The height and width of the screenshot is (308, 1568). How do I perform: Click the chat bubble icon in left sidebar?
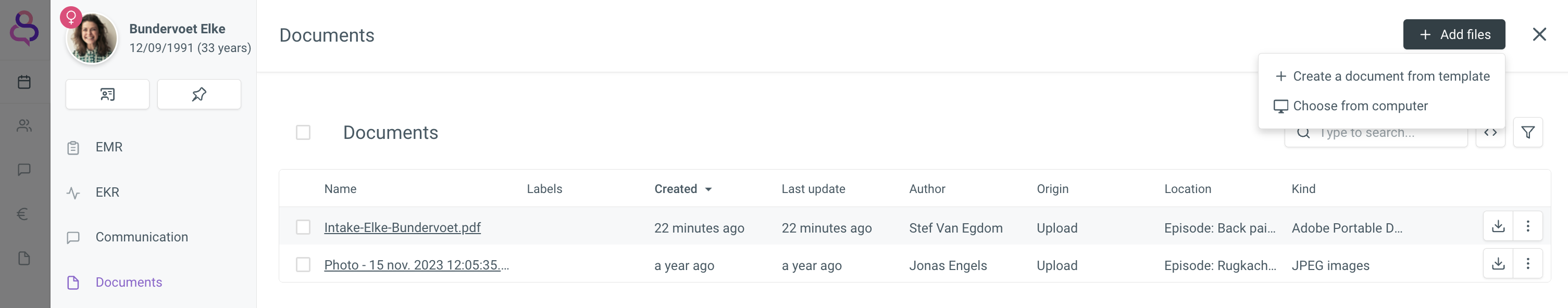24,170
